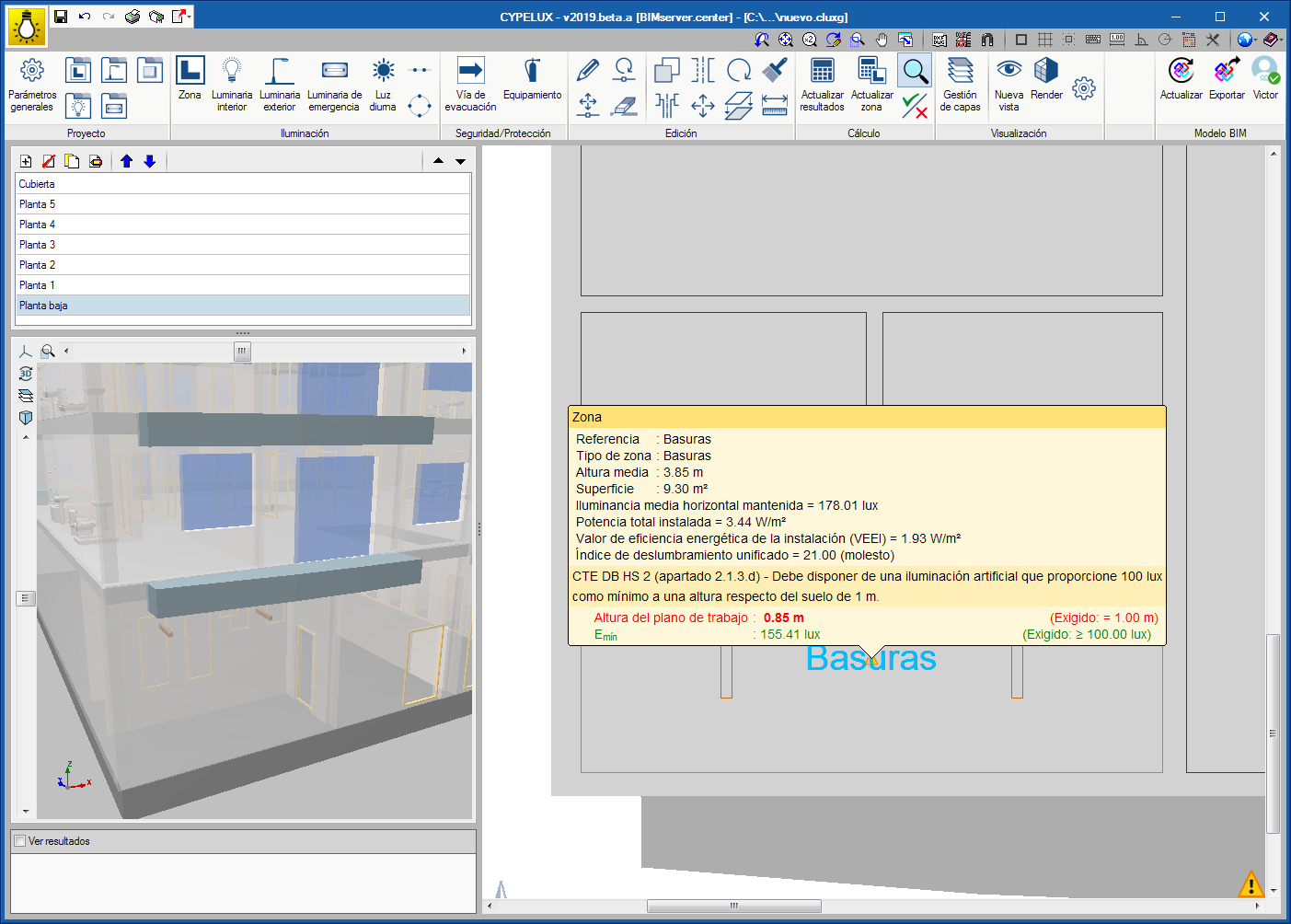Click Actualizar zona calculation
1291x924 pixels.
coord(871,85)
